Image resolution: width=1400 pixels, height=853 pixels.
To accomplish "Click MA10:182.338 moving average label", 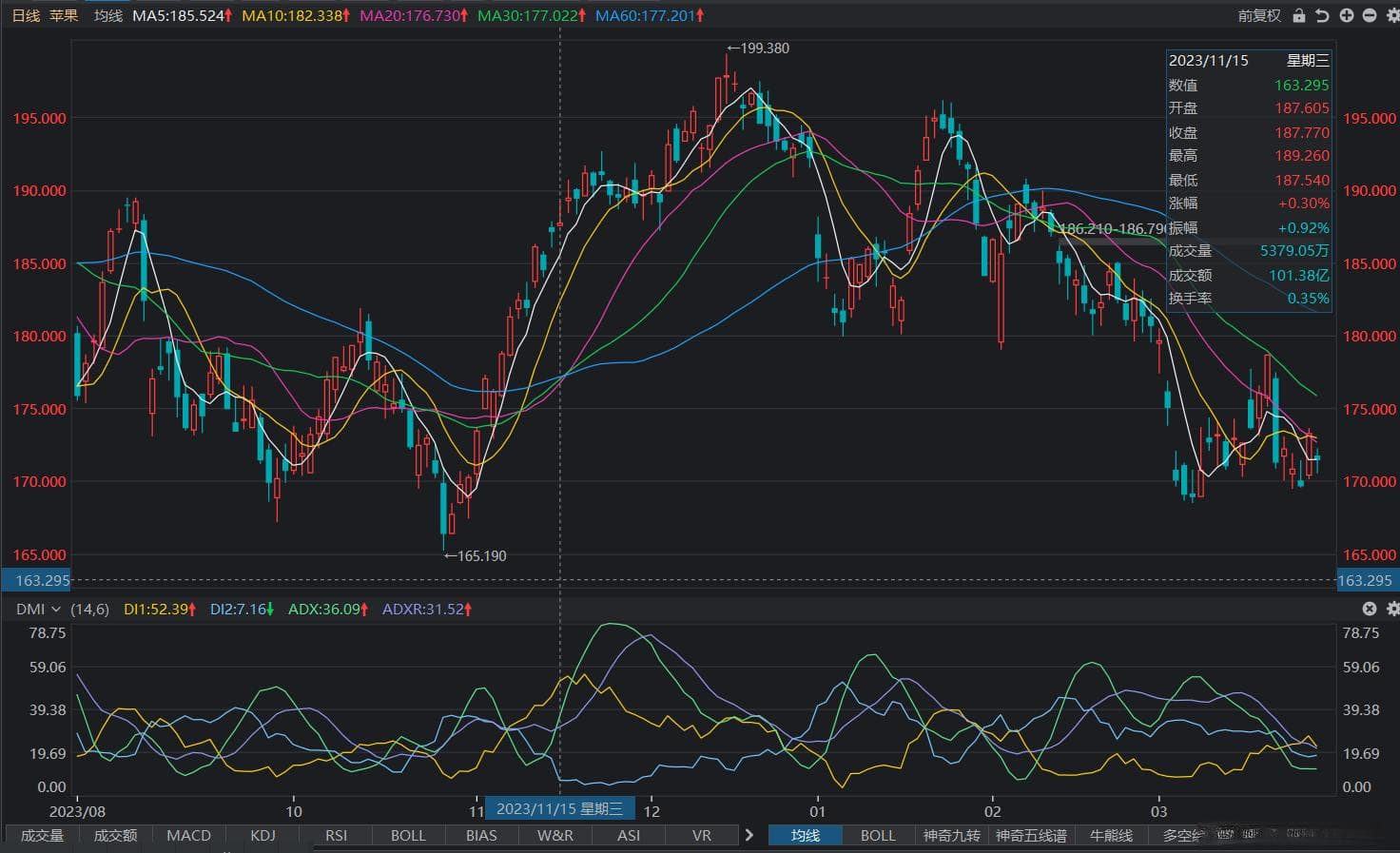I will click(x=296, y=16).
